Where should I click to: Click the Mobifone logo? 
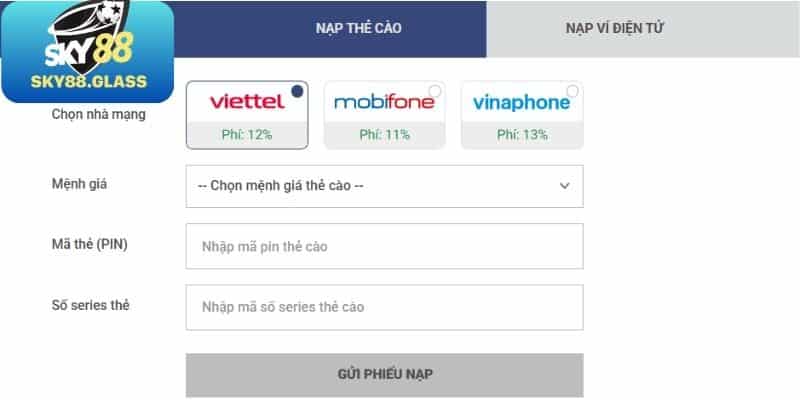point(384,102)
